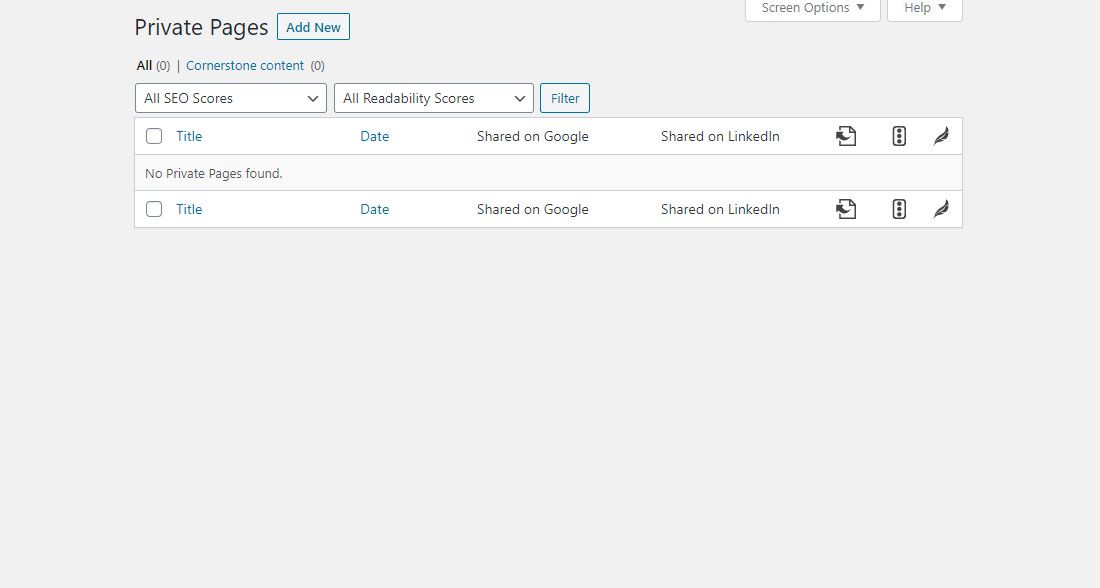Viewport: 1100px width, 588px height.
Task: Sort by Title in the table footer
Action: tap(189, 209)
